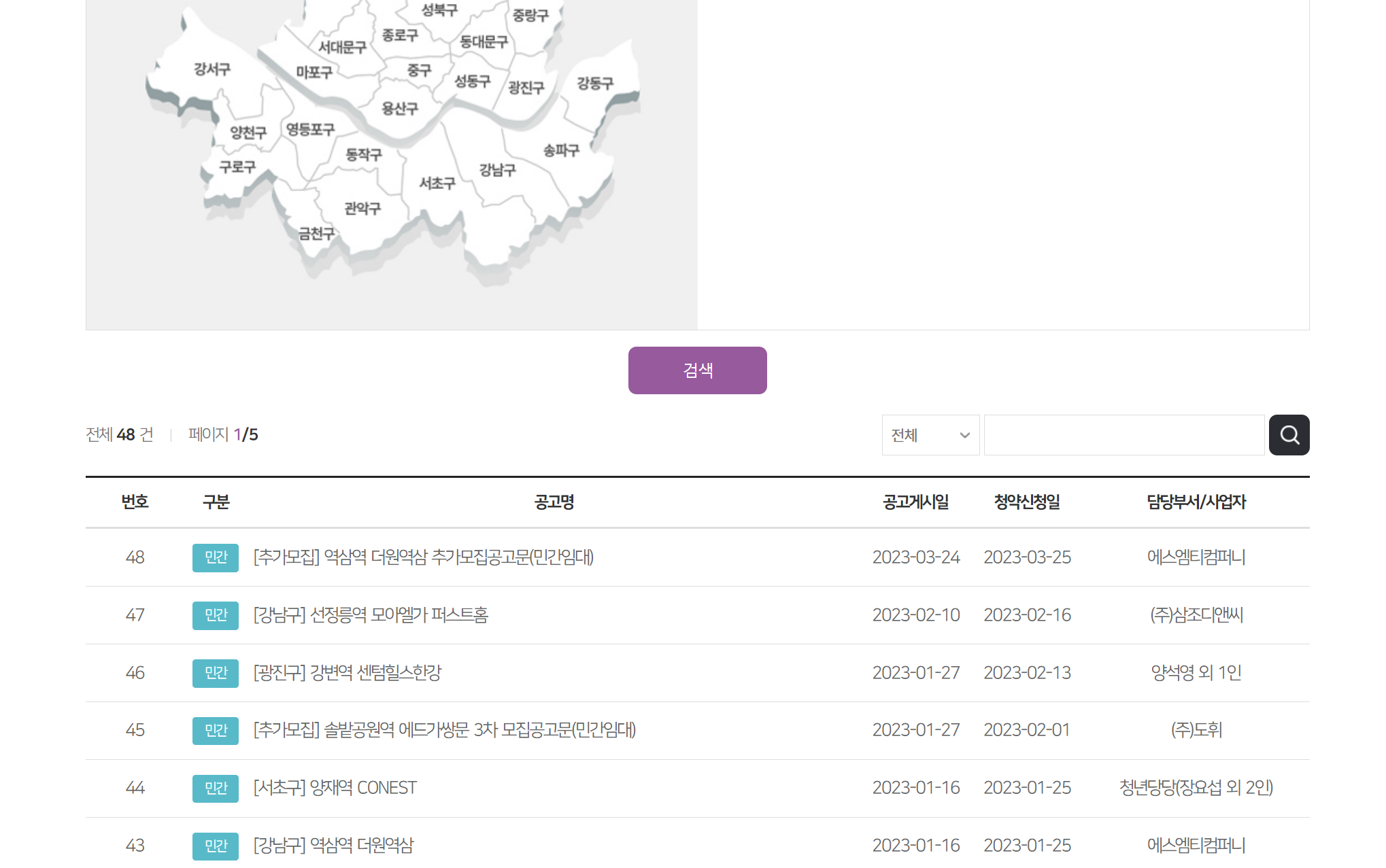Open the 전체 filter dropdown
This screenshot has width=1386, height=868.
pos(930,435)
